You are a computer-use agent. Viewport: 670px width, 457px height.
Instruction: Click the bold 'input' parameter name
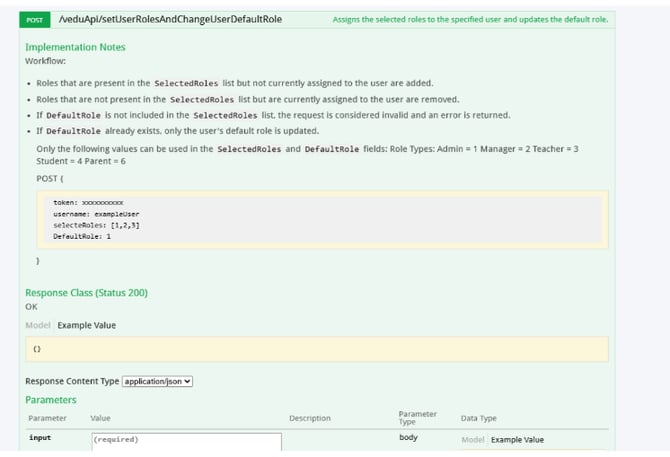40,438
